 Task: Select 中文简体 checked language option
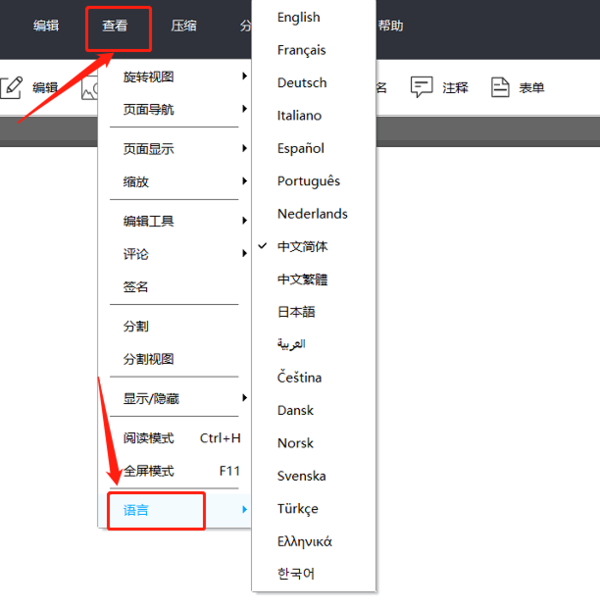coord(302,246)
